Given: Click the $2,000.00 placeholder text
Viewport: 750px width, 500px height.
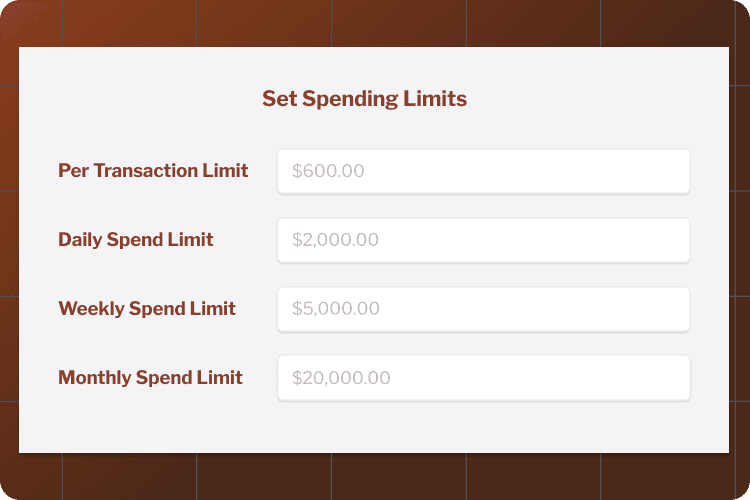Looking at the screenshot, I should pos(335,240).
